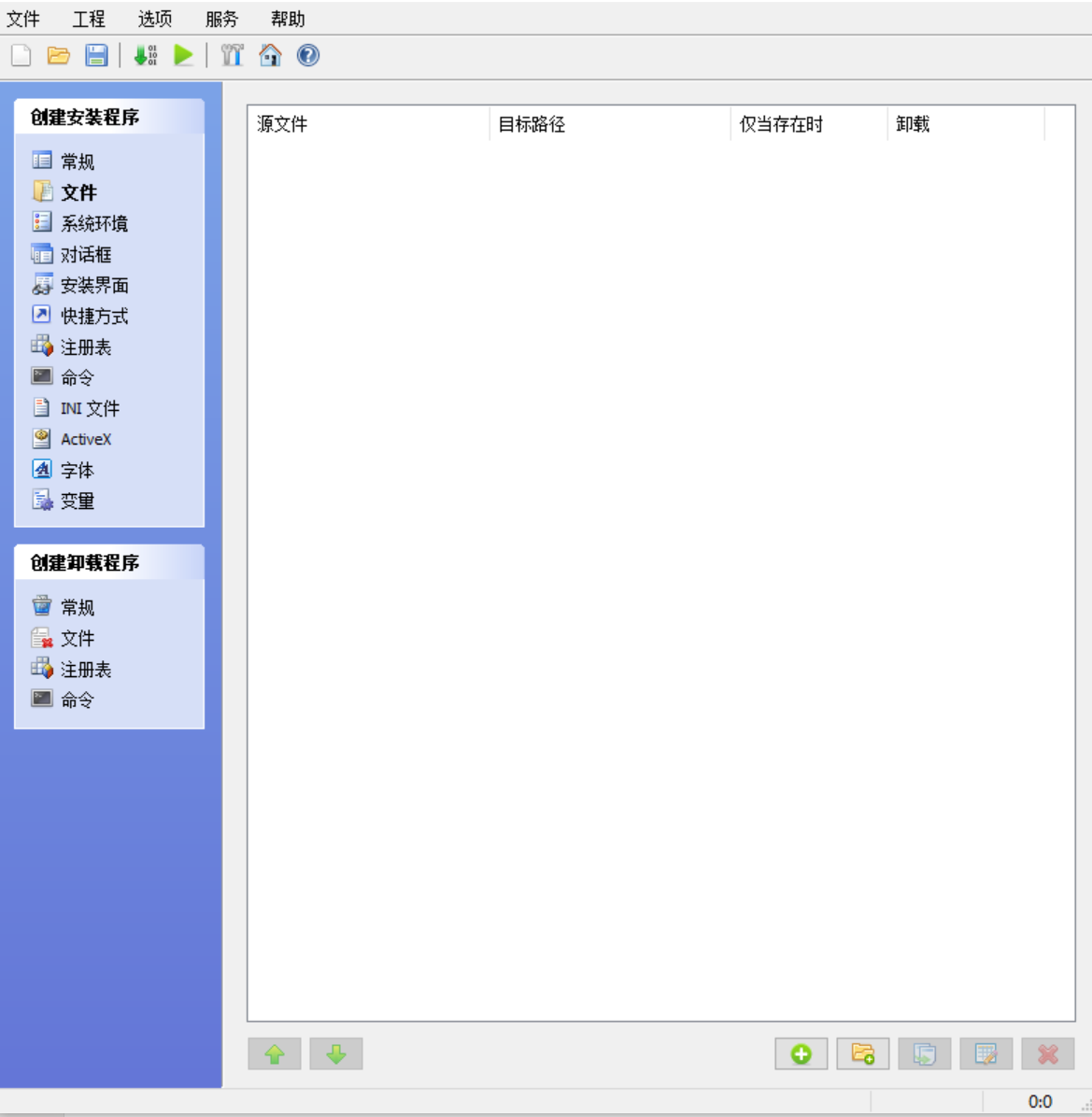Select 文件 under 创建卸载程序
Viewport: 1092px width, 1117px height.
(63, 638)
